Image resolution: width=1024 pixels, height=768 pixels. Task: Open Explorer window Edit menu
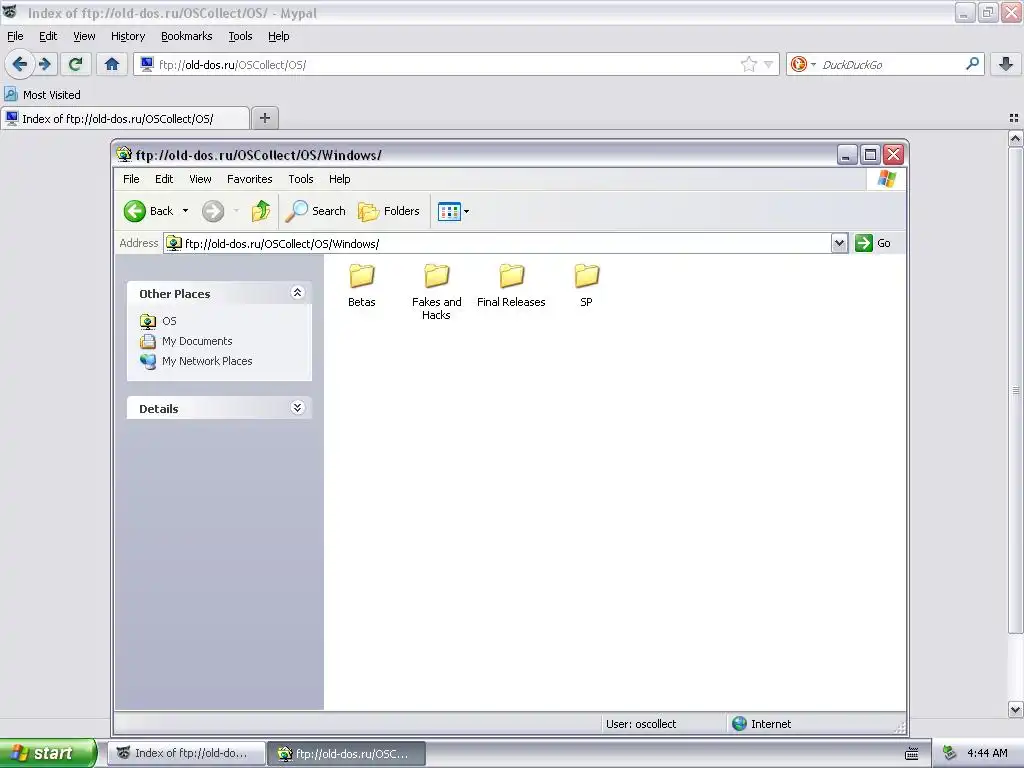point(164,179)
